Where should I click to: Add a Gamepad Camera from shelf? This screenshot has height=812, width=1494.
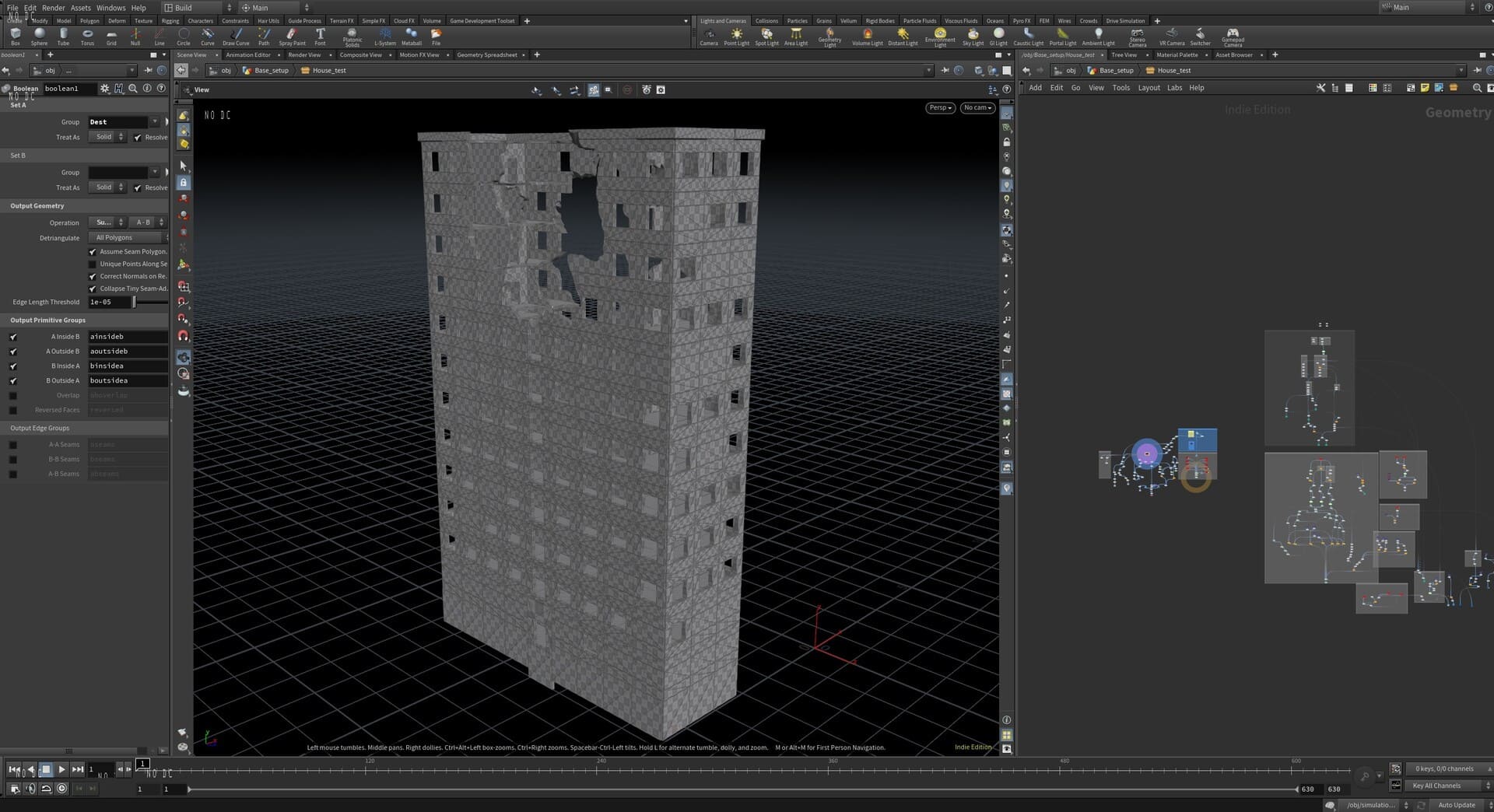tap(1233, 37)
